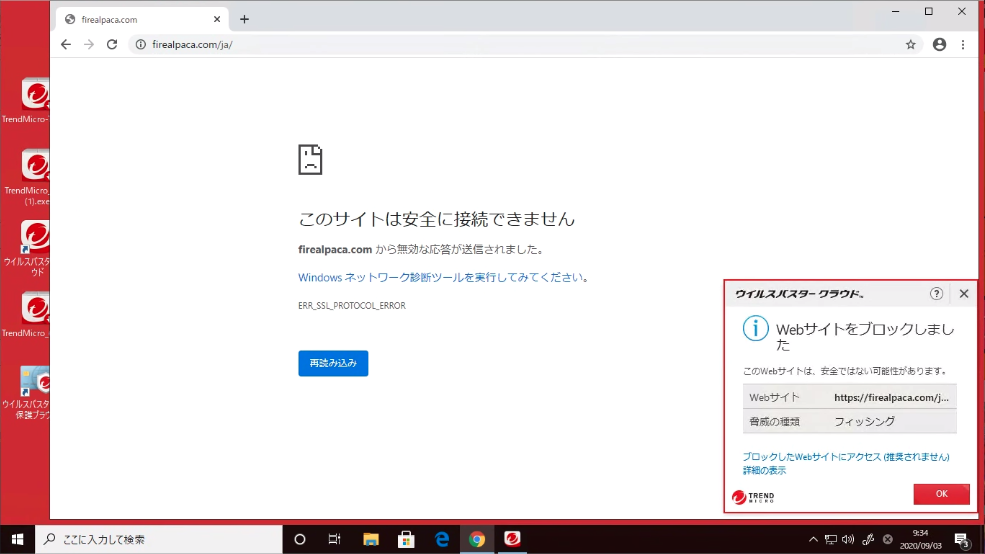Open 詳細の表示 link in popup
Screen dimensions: 985x554
[x=765, y=470]
